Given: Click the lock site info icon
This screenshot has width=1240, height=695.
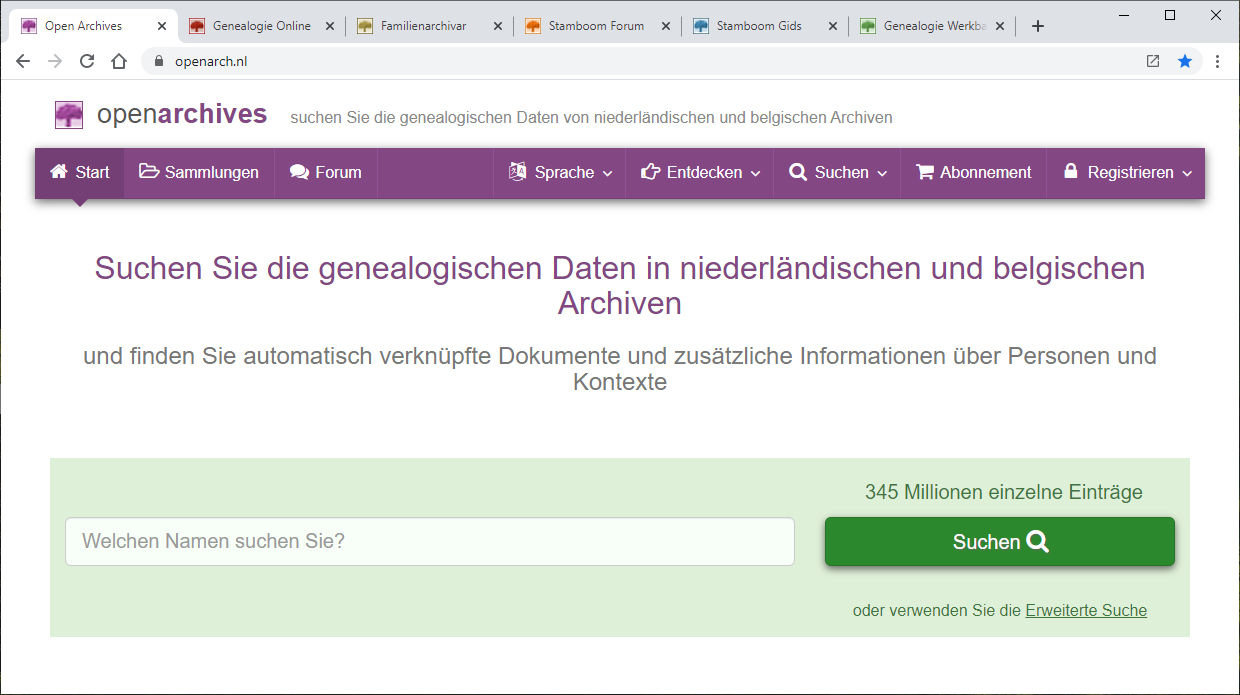Looking at the screenshot, I should [x=158, y=61].
